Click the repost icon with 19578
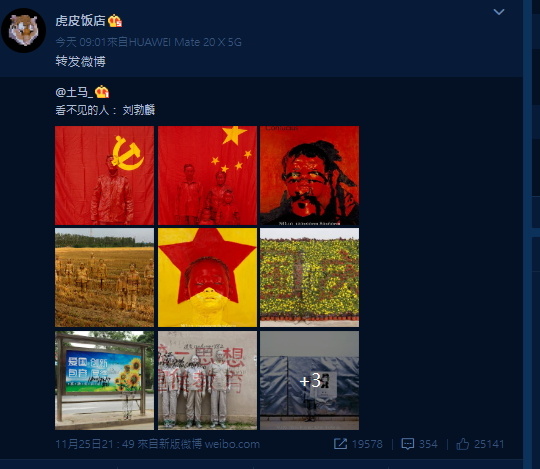Screen dimensions: 540x469 [x=340, y=444]
